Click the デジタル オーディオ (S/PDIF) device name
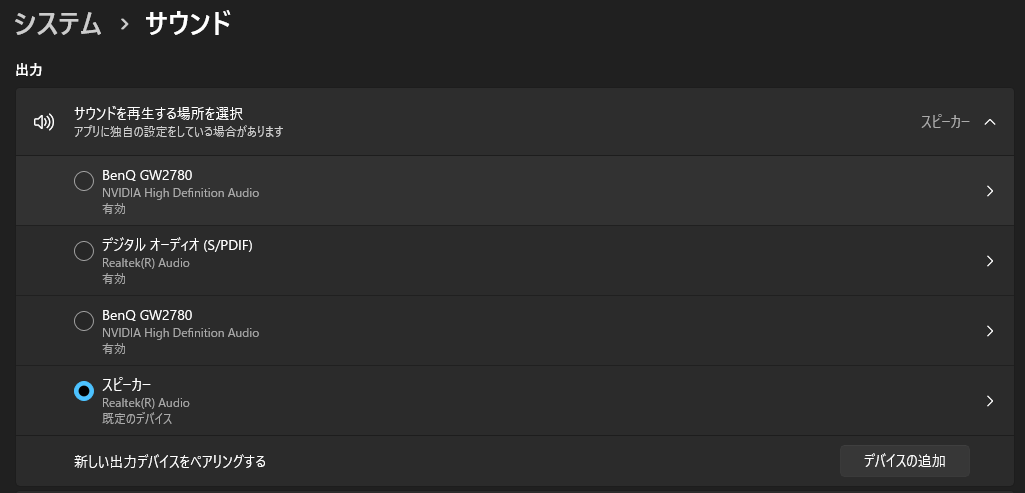Screen dimensions: 1025x493 click(177, 245)
